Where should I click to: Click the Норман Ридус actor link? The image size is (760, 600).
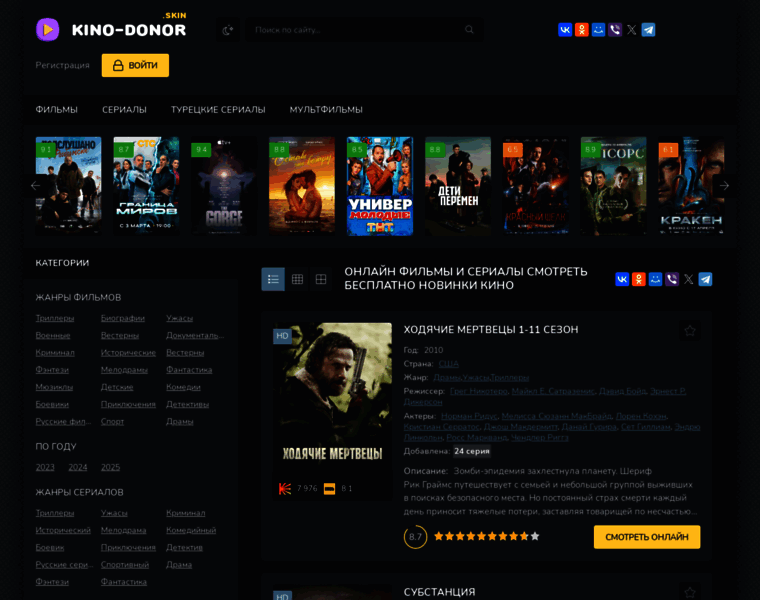click(x=470, y=416)
